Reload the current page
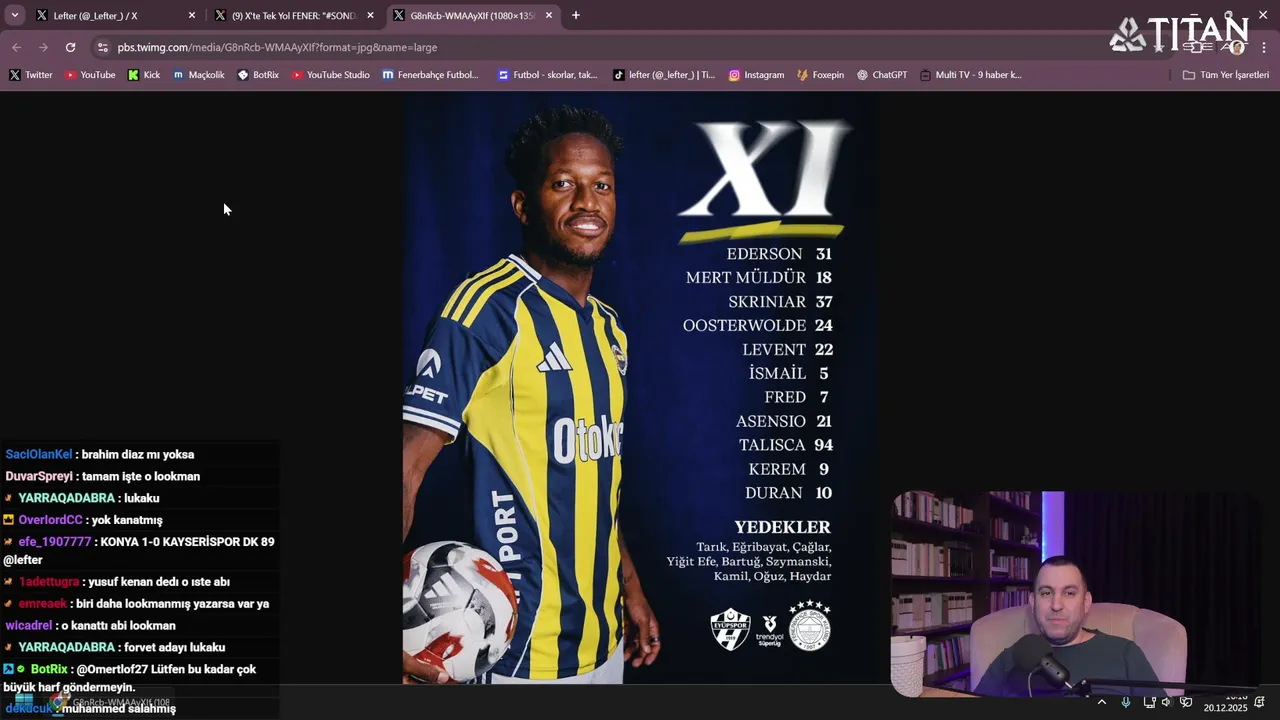 (x=70, y=47)
